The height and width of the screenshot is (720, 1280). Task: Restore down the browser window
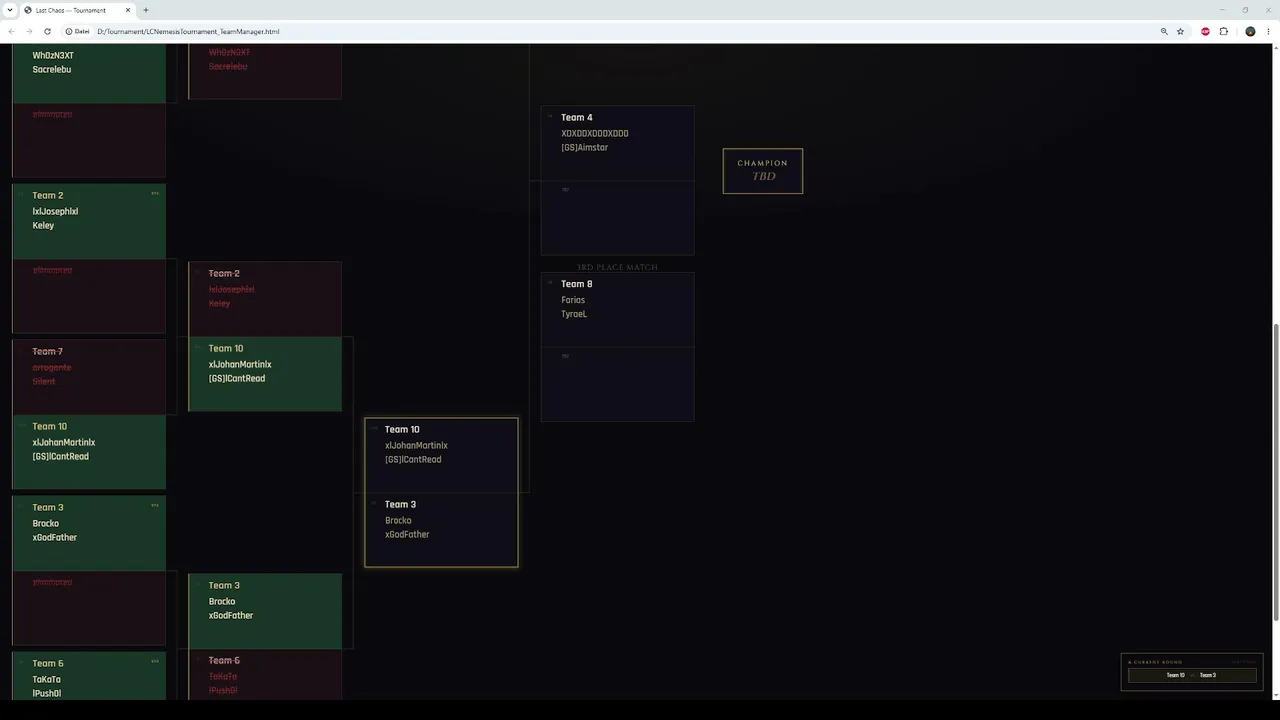[x=1245, y=10]
